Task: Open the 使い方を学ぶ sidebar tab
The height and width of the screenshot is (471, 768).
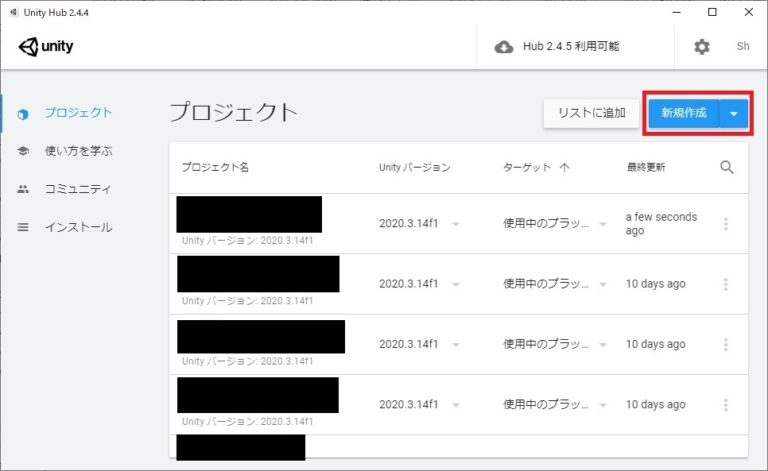Action: (78, 151)
